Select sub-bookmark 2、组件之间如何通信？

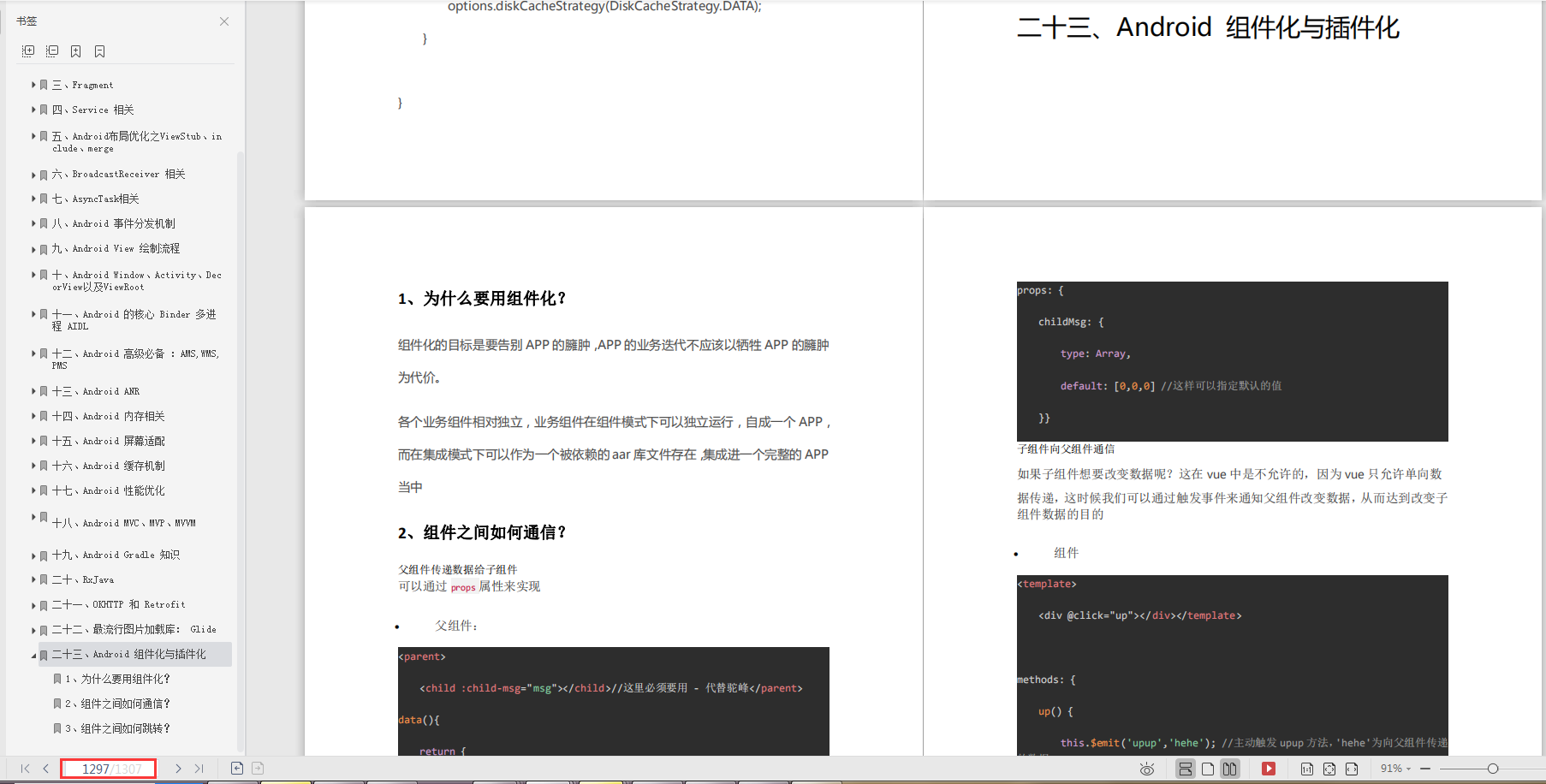118,704
